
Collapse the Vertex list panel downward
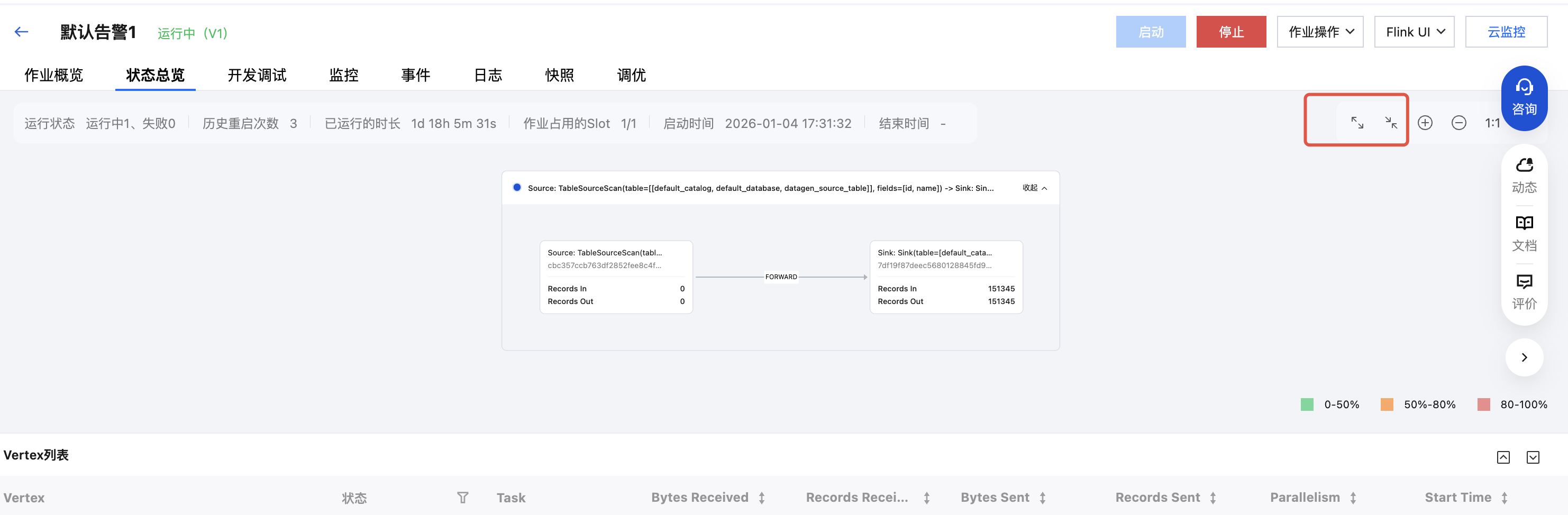[1532, 457]
